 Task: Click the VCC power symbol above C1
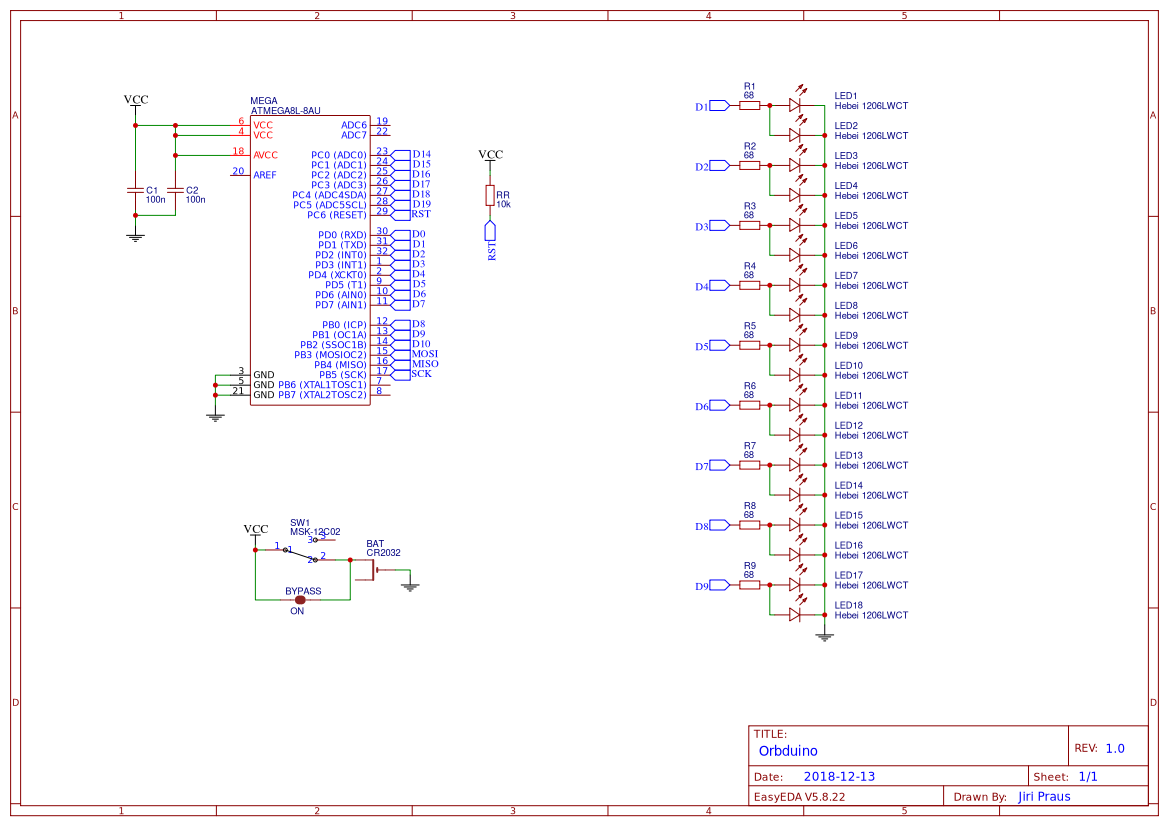(x=134, y=100)
